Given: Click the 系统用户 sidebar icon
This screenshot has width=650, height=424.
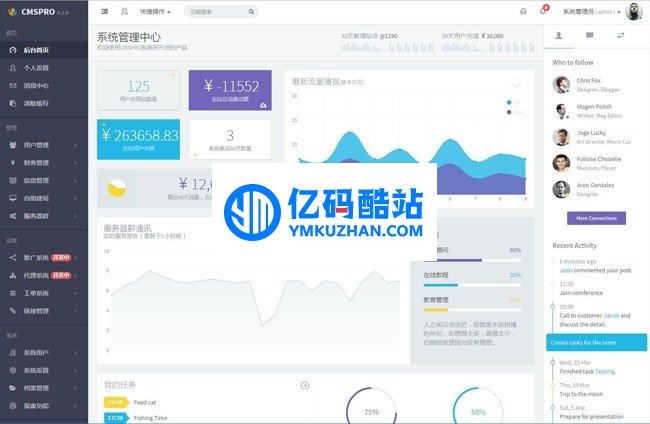Looking at the screenshot, I should 13,353.
